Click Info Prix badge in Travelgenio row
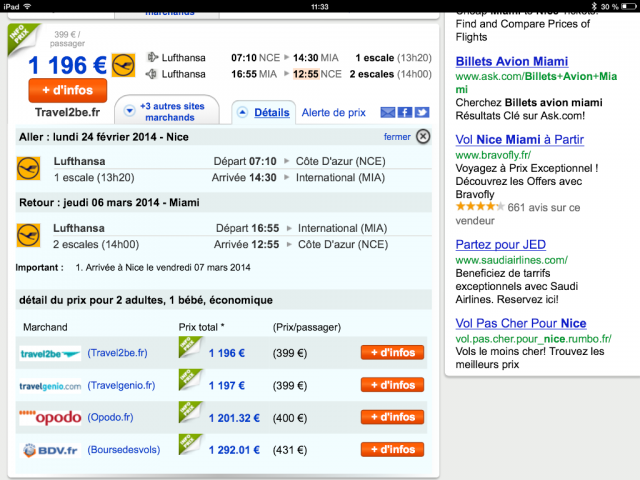The image size is (640, 480). (190, 379)
